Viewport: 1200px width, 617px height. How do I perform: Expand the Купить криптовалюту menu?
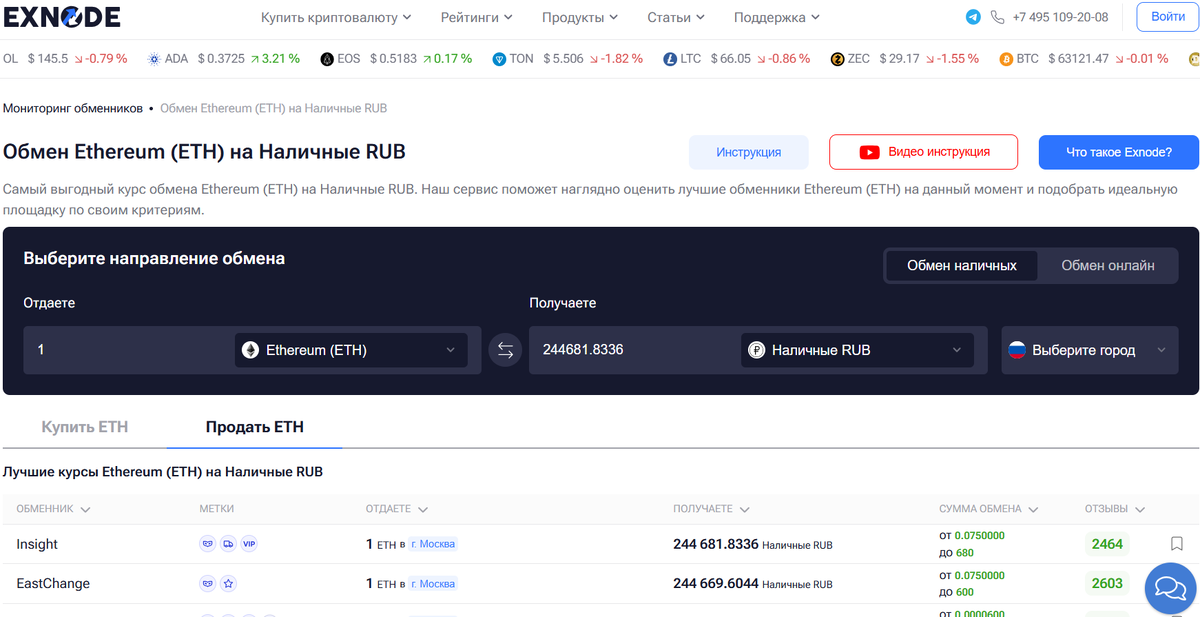[x=336, y=17]
